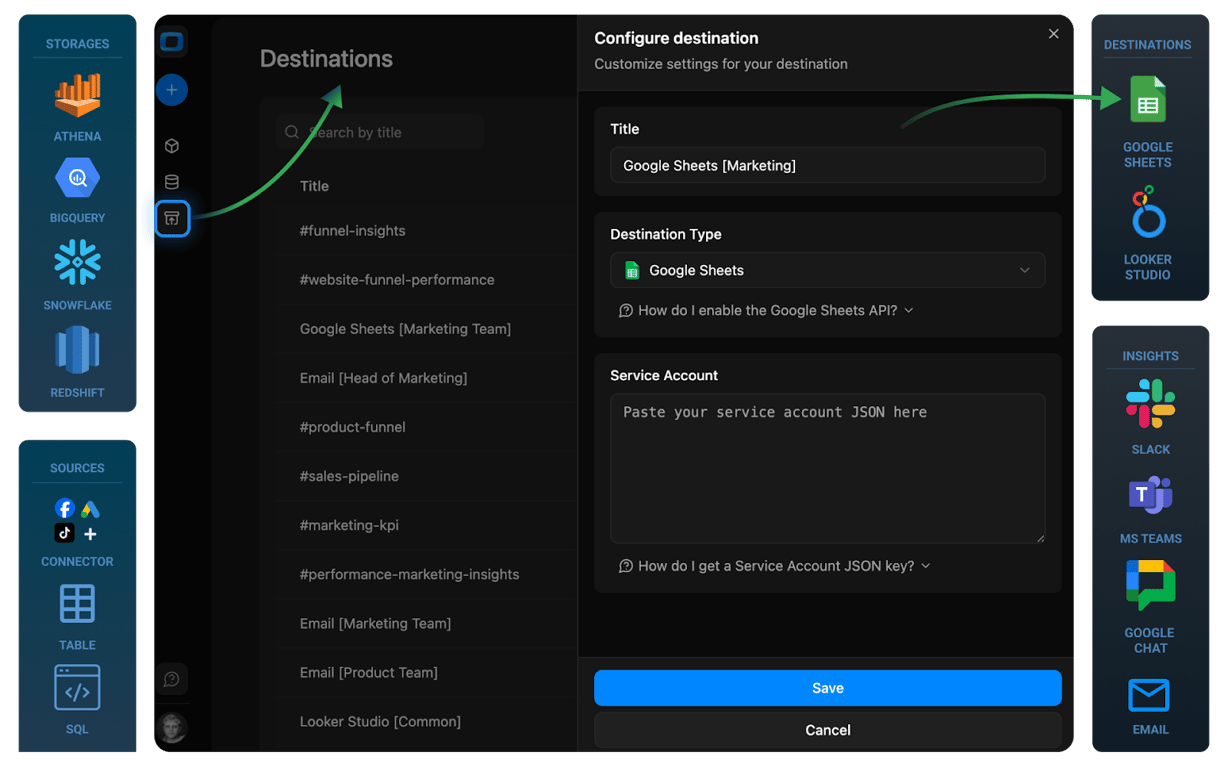Click the Athena storage icon

coord(77,96)
